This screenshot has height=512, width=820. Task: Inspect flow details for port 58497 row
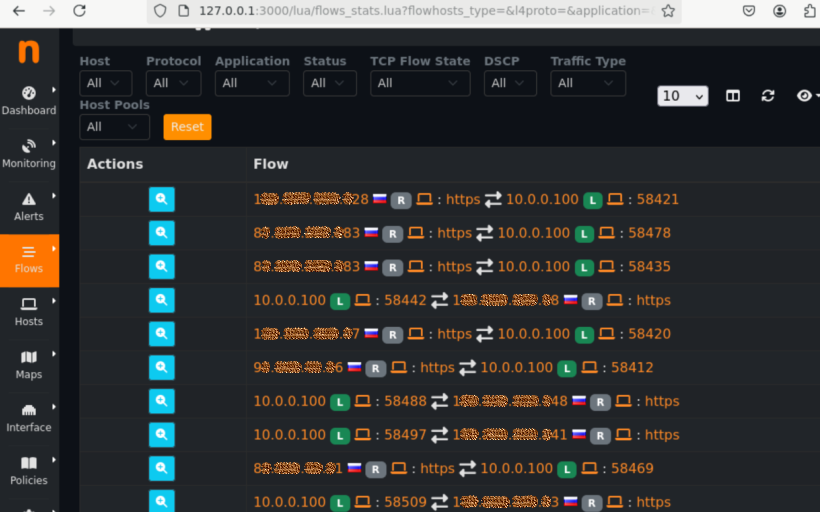coord(162,435)
